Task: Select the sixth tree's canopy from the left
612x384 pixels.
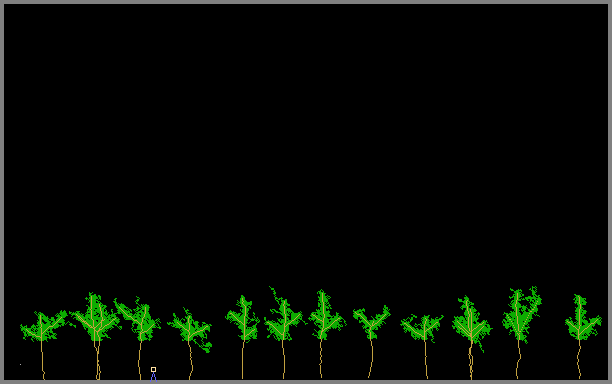Action: 284,315
